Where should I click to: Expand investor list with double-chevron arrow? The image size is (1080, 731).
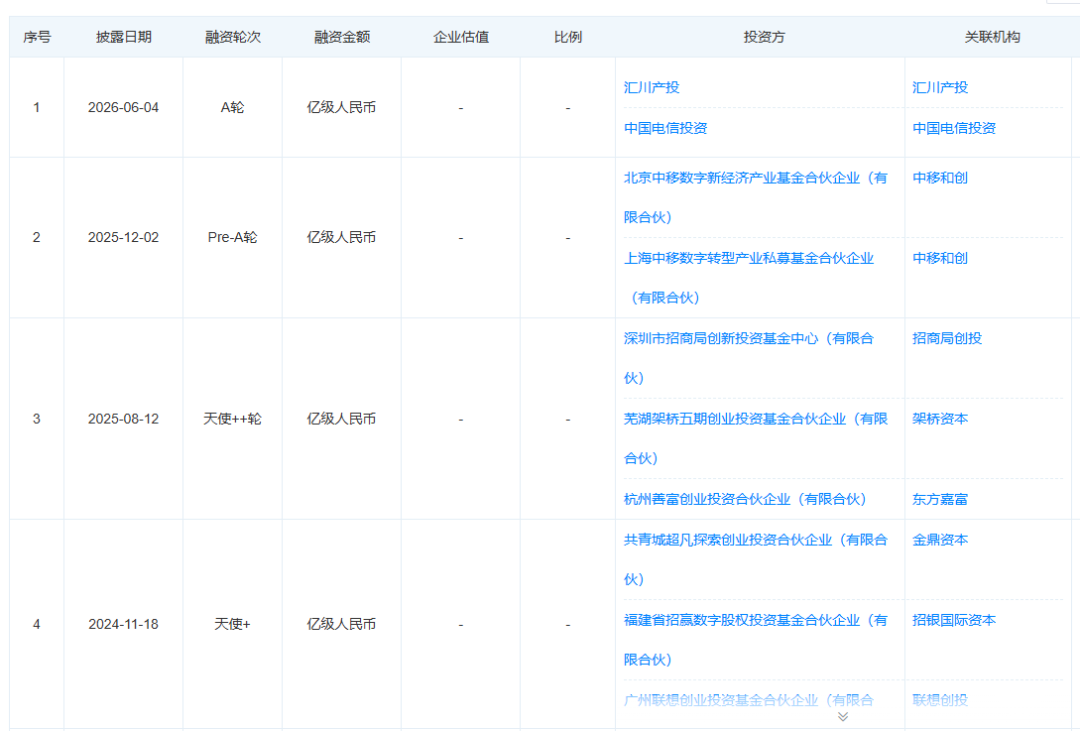pyautogui.click(x=842, y=717)
